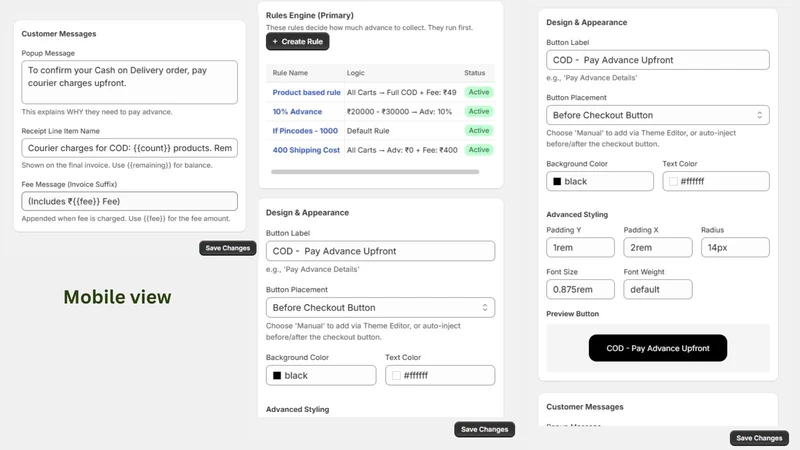
Task: Click the Logic column header
Action: pyautogui.click(x=356, y=73)
